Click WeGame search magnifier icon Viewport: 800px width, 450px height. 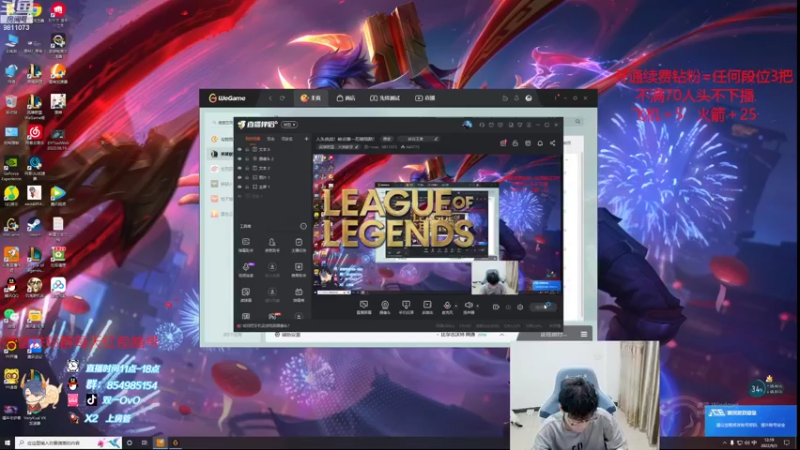[578, 121]
